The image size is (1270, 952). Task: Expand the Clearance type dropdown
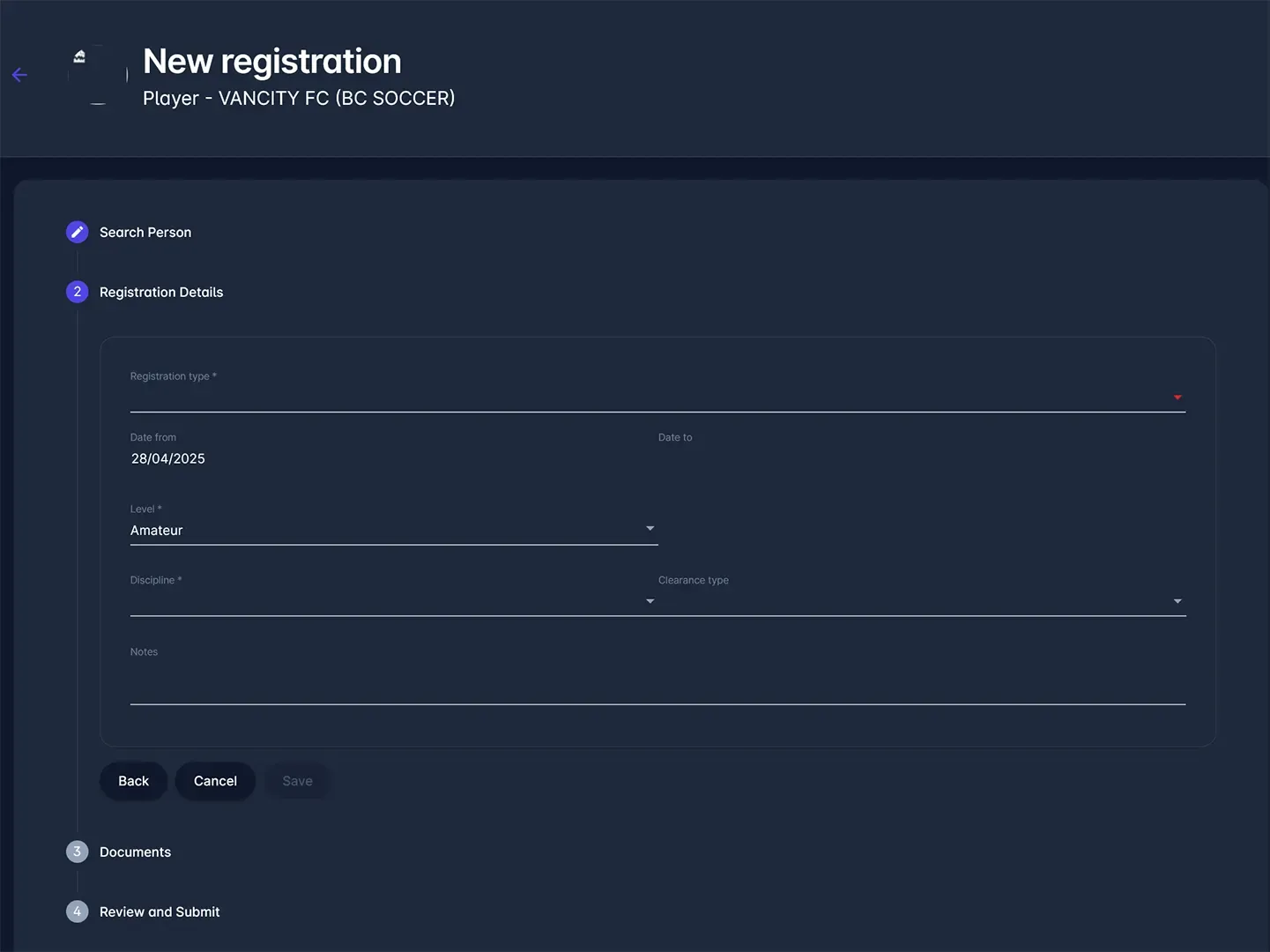[x=1177, y=601]
